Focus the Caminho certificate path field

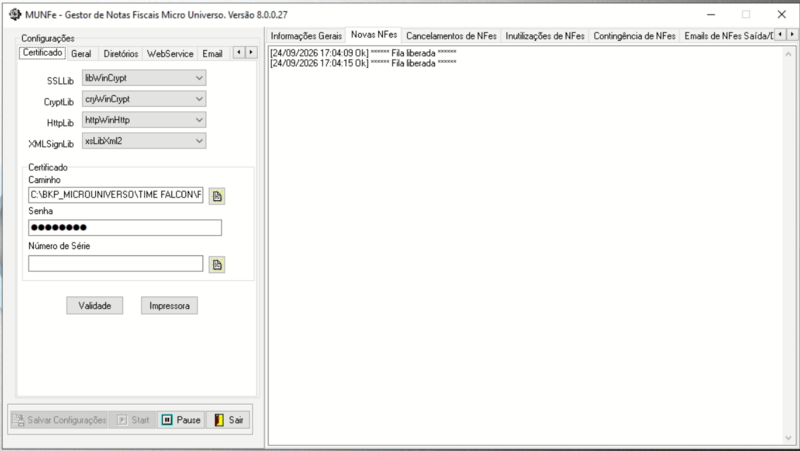coord(116,194)
